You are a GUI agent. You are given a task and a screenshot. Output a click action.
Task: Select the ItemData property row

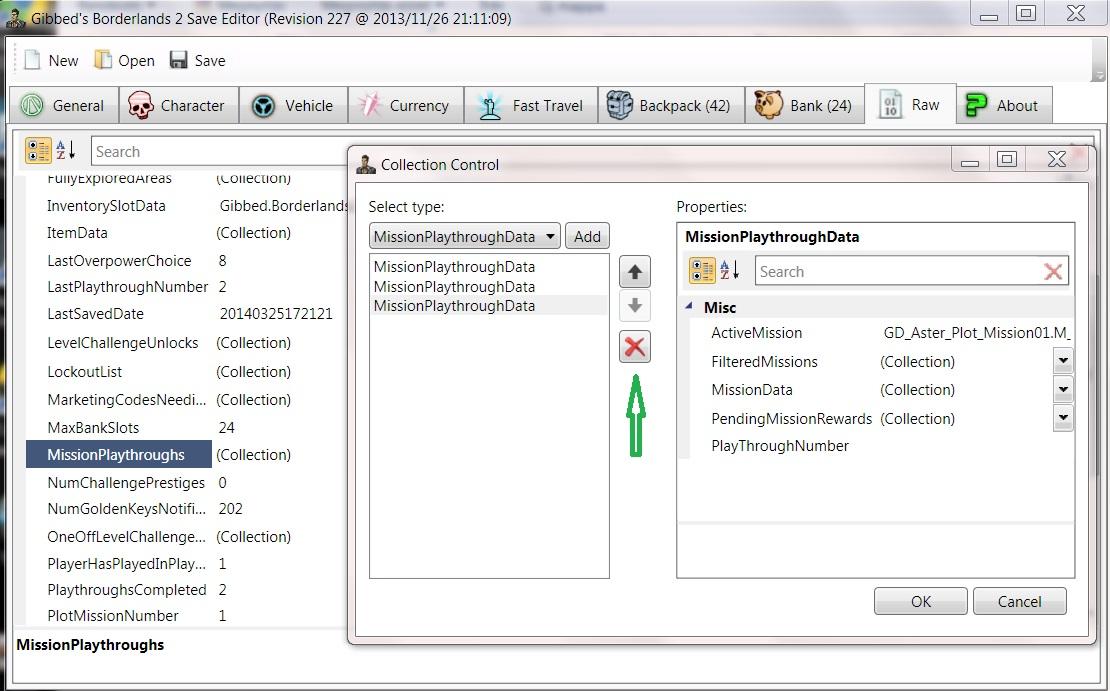pyautogui.click(x=187, y=233)
